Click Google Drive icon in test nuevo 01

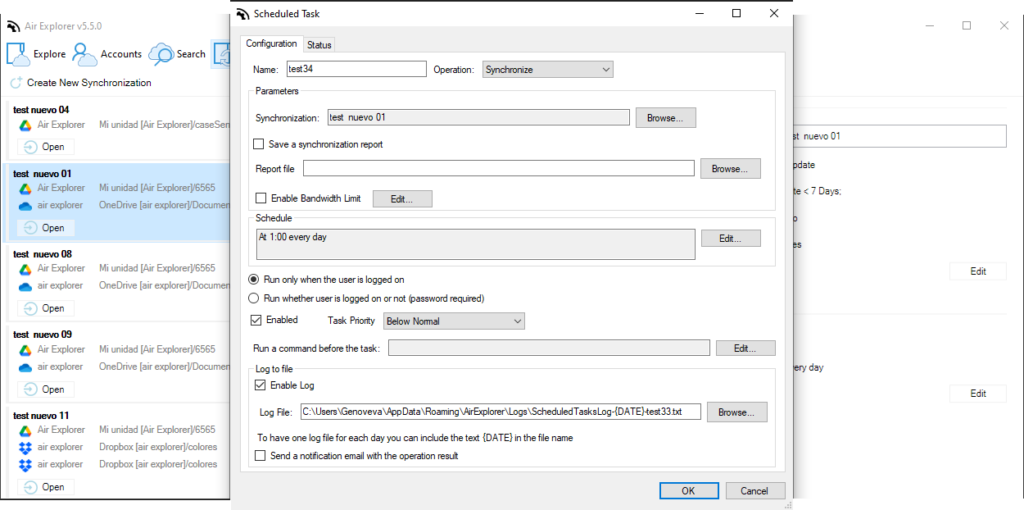click(25, 188)
